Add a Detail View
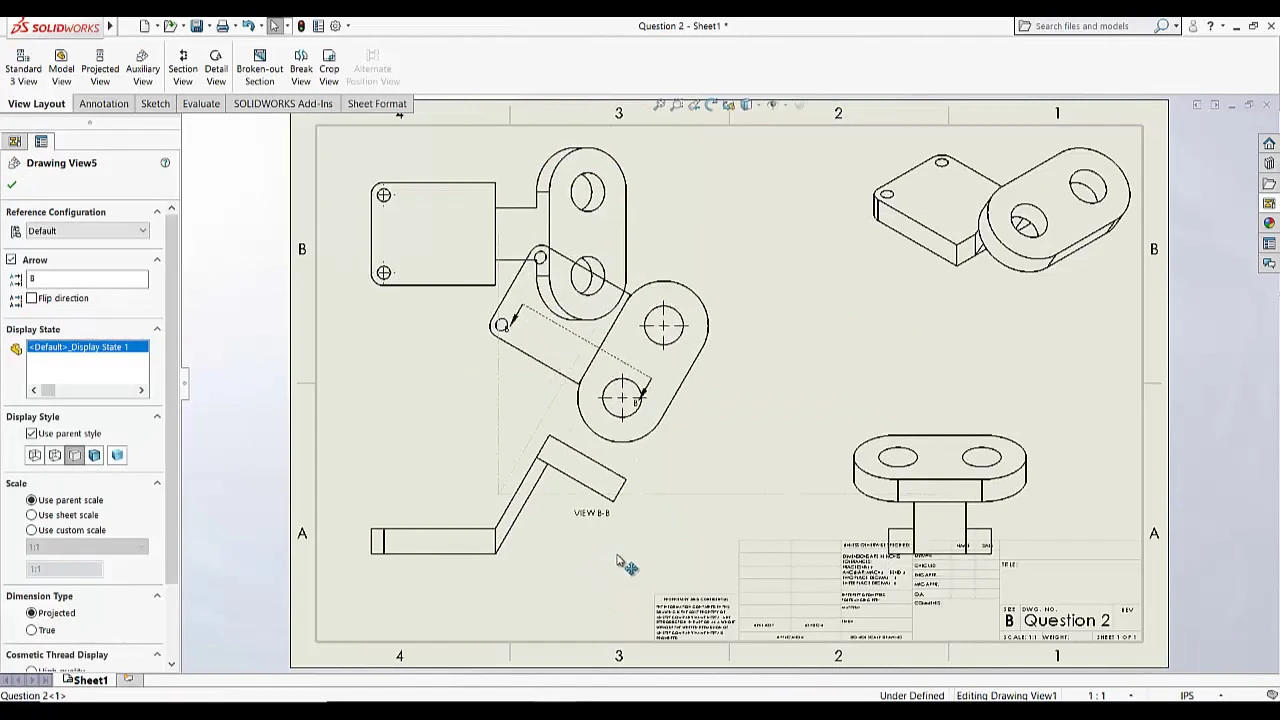Image resolution: width=1280 pixels, height=720 pixels. coord(216,67)
